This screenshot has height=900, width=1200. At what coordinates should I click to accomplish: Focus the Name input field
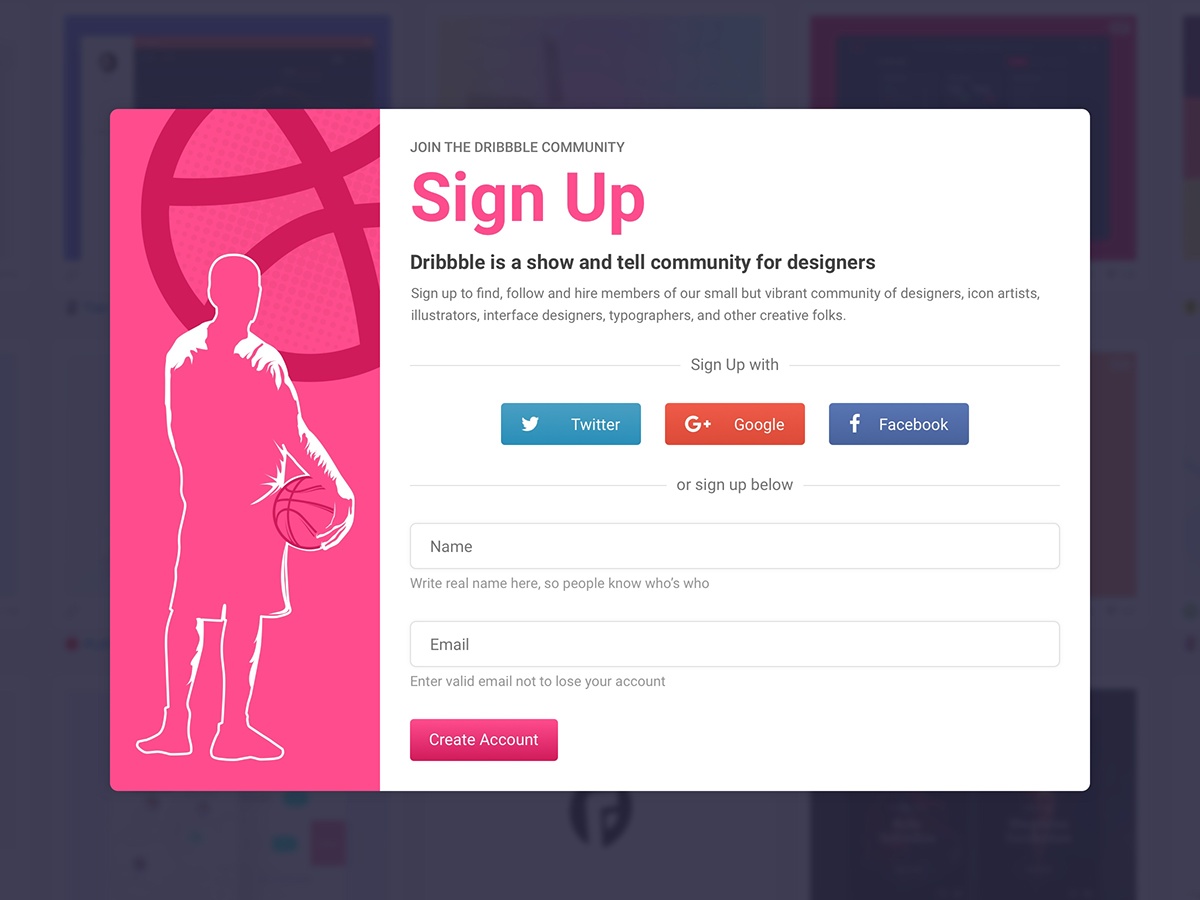(735, 546)
